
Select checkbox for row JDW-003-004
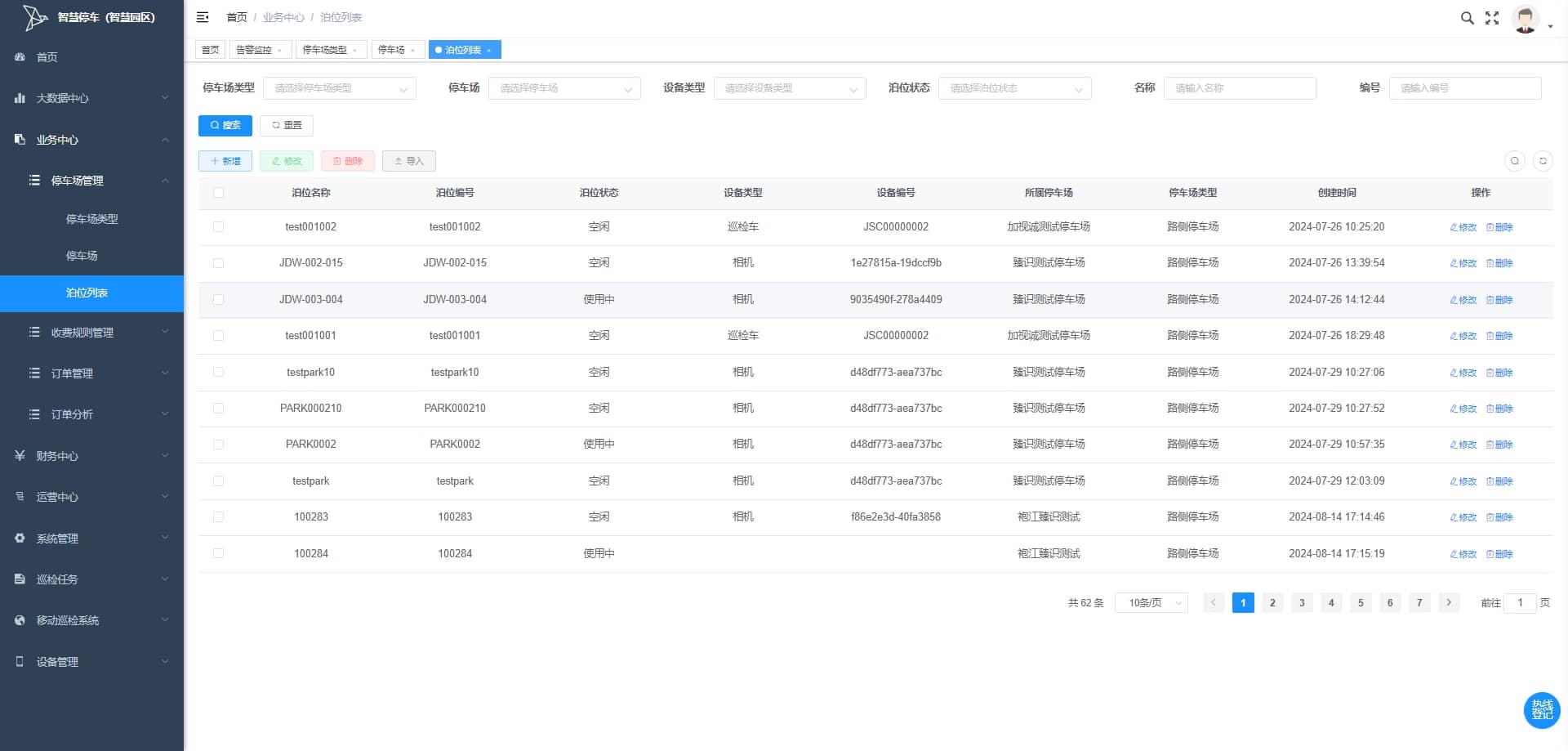point(218,300)
